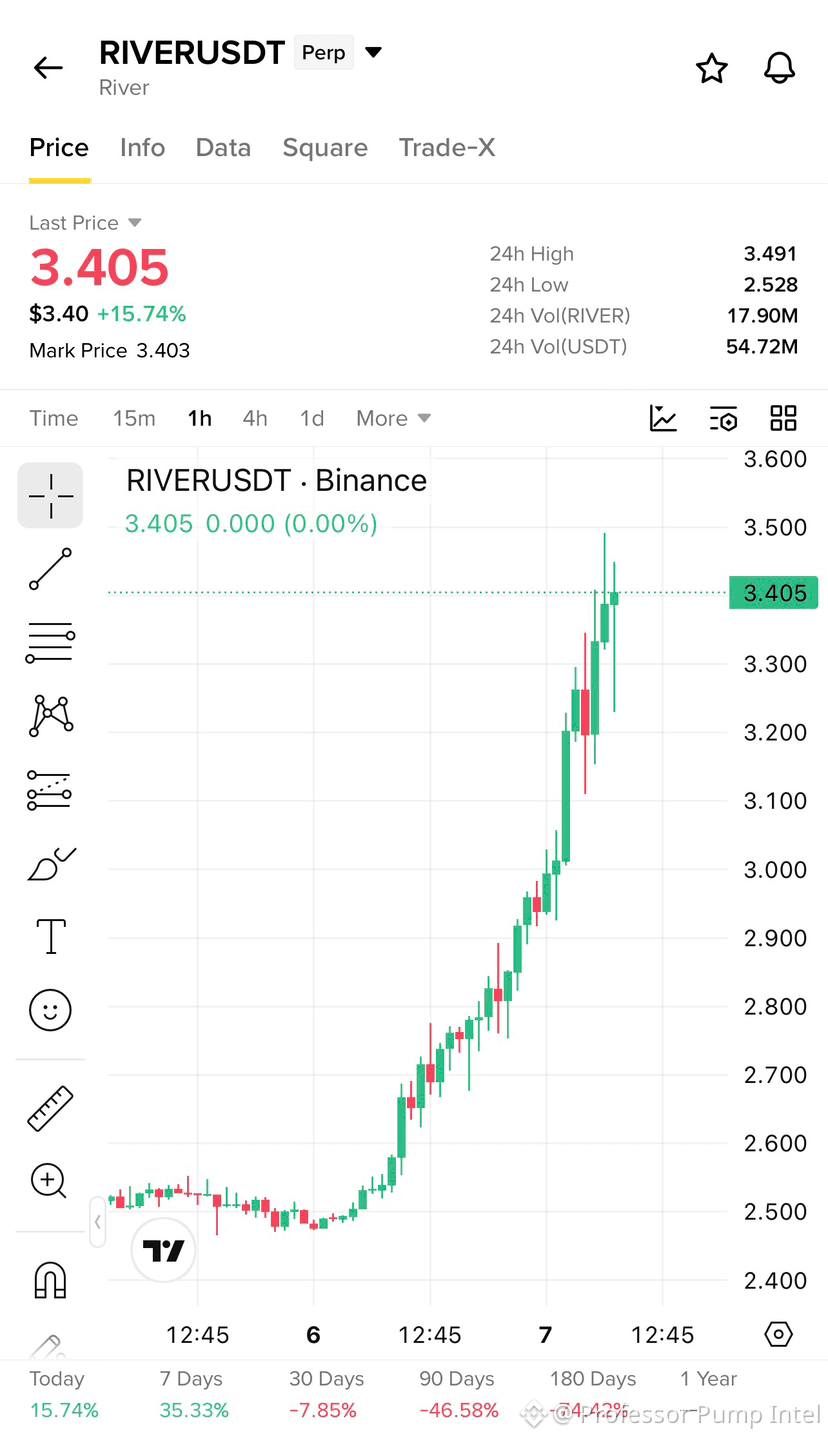The image size is (828, 1439).
Task: Activate the zoom-in magnifier tool
Action: (x=49, y=1181)
